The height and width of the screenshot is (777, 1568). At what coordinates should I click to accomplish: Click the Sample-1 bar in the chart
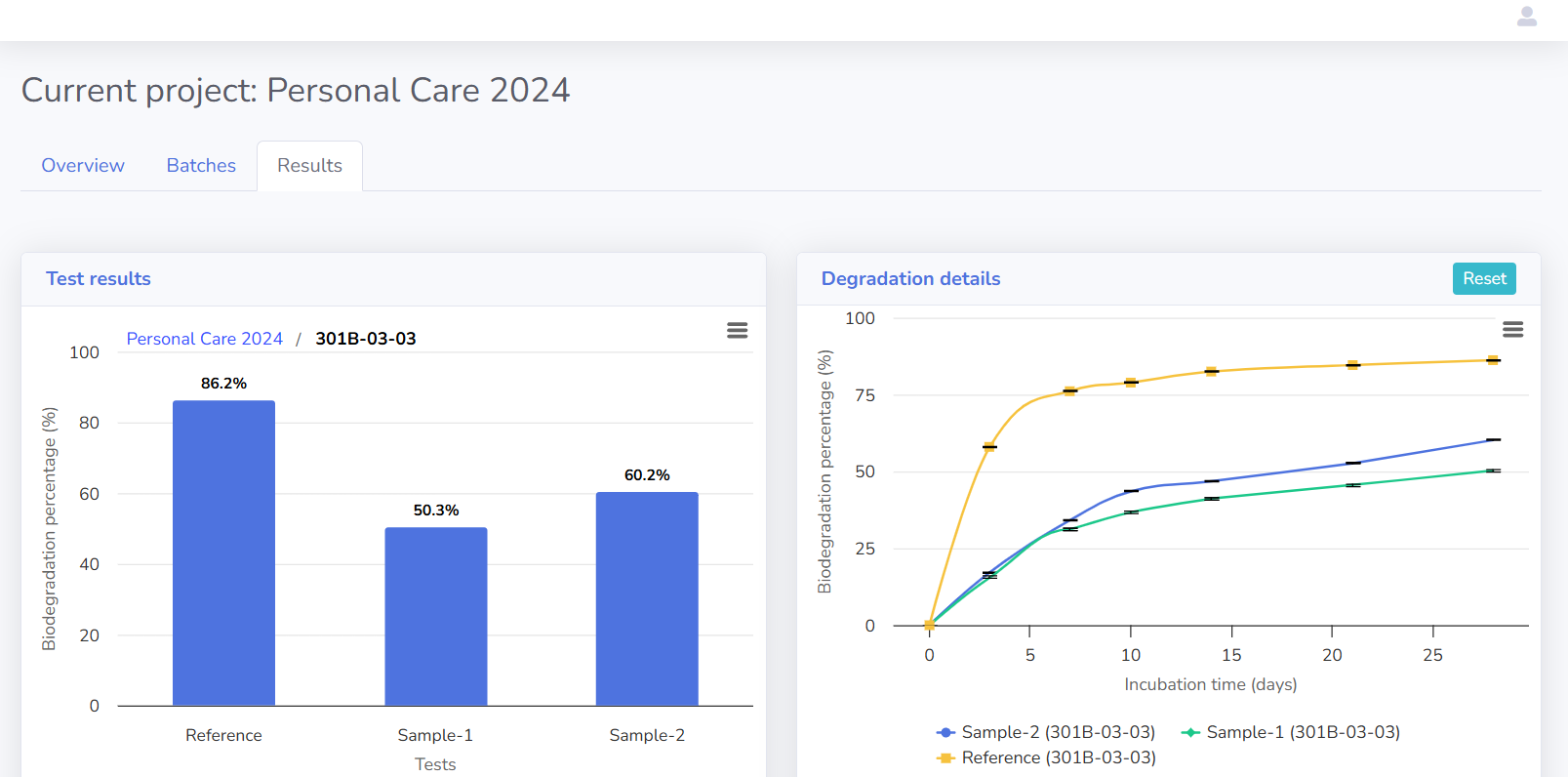click(x=436, y=616)
